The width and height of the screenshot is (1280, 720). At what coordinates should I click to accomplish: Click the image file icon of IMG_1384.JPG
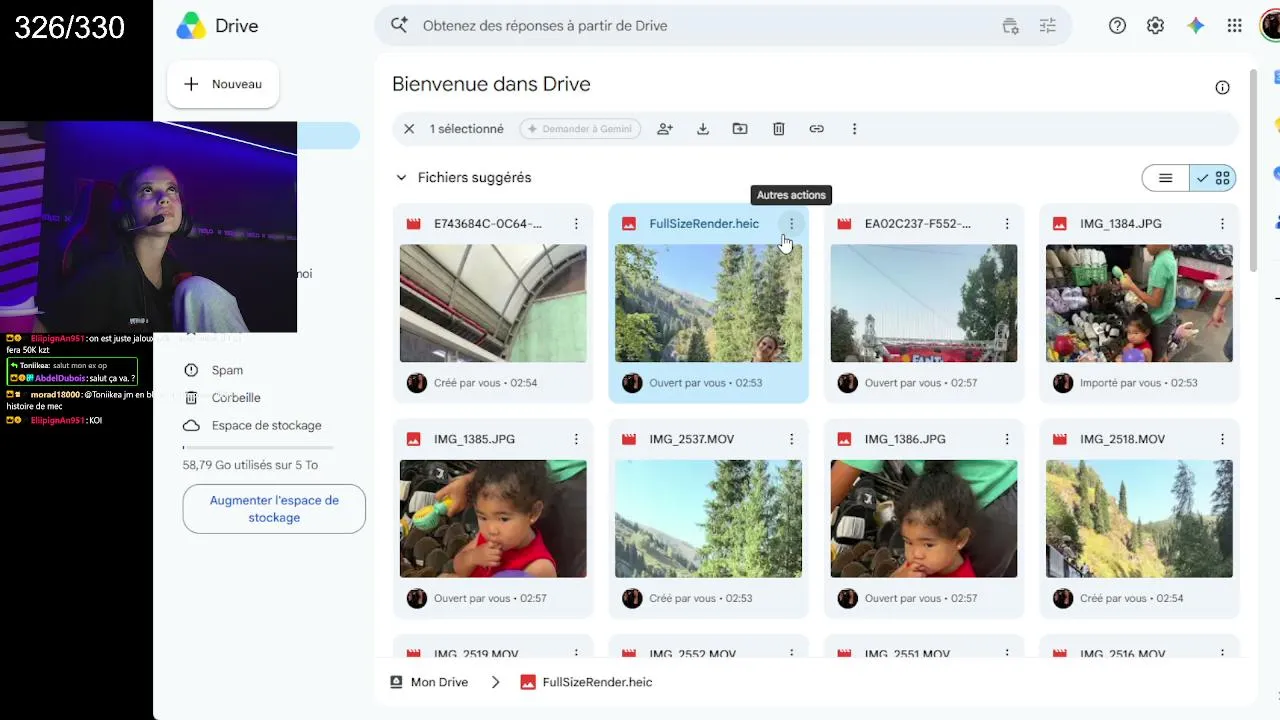(1060, 224)
